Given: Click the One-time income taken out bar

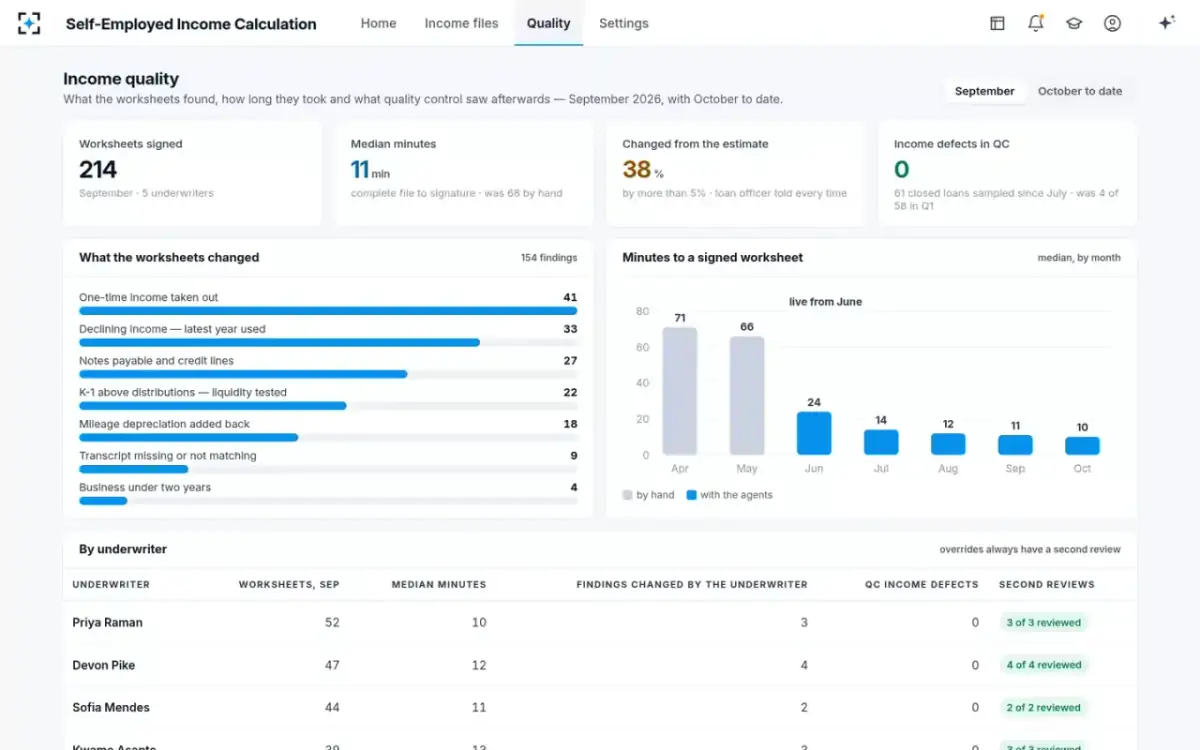Looking at the screenshot, I should [328, 311].
